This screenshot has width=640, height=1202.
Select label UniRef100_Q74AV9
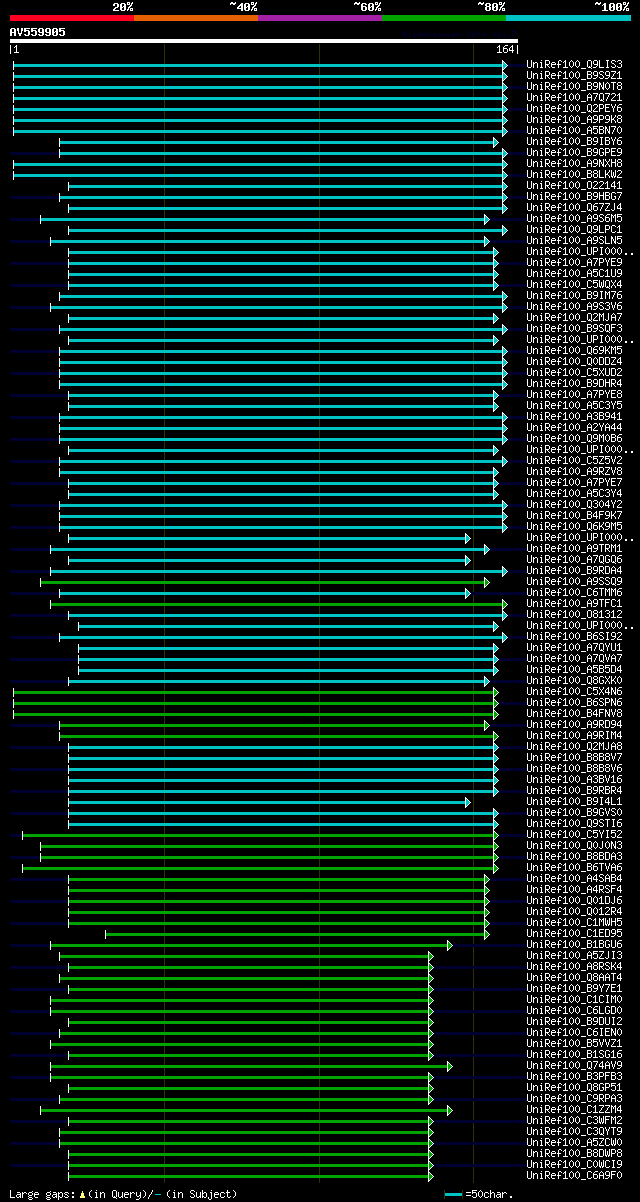(575, 1066)
